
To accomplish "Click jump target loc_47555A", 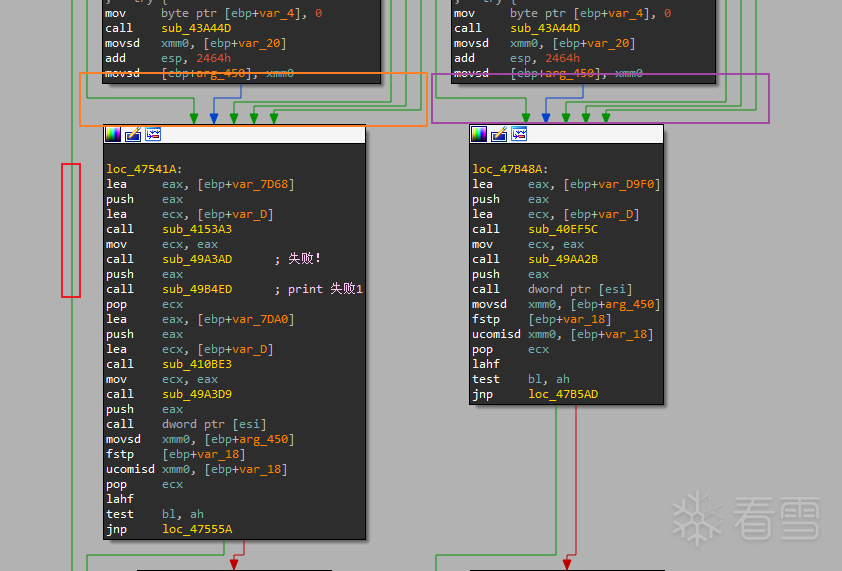I will [x=197, y=530].
